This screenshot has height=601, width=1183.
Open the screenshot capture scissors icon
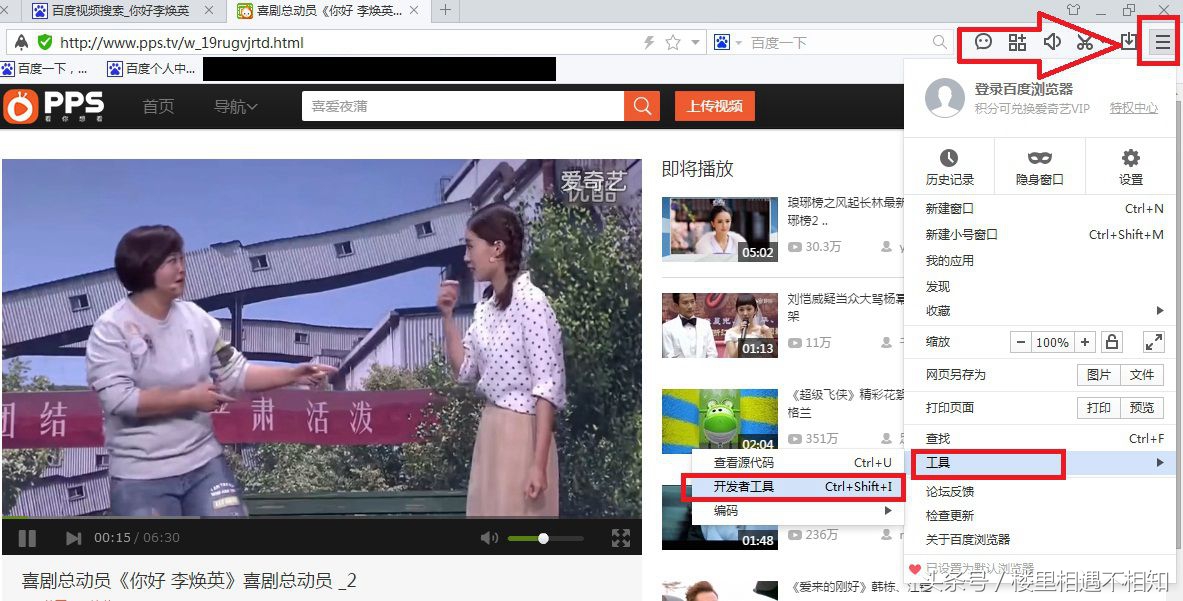pyautogui.click(x=1084, y=42)
